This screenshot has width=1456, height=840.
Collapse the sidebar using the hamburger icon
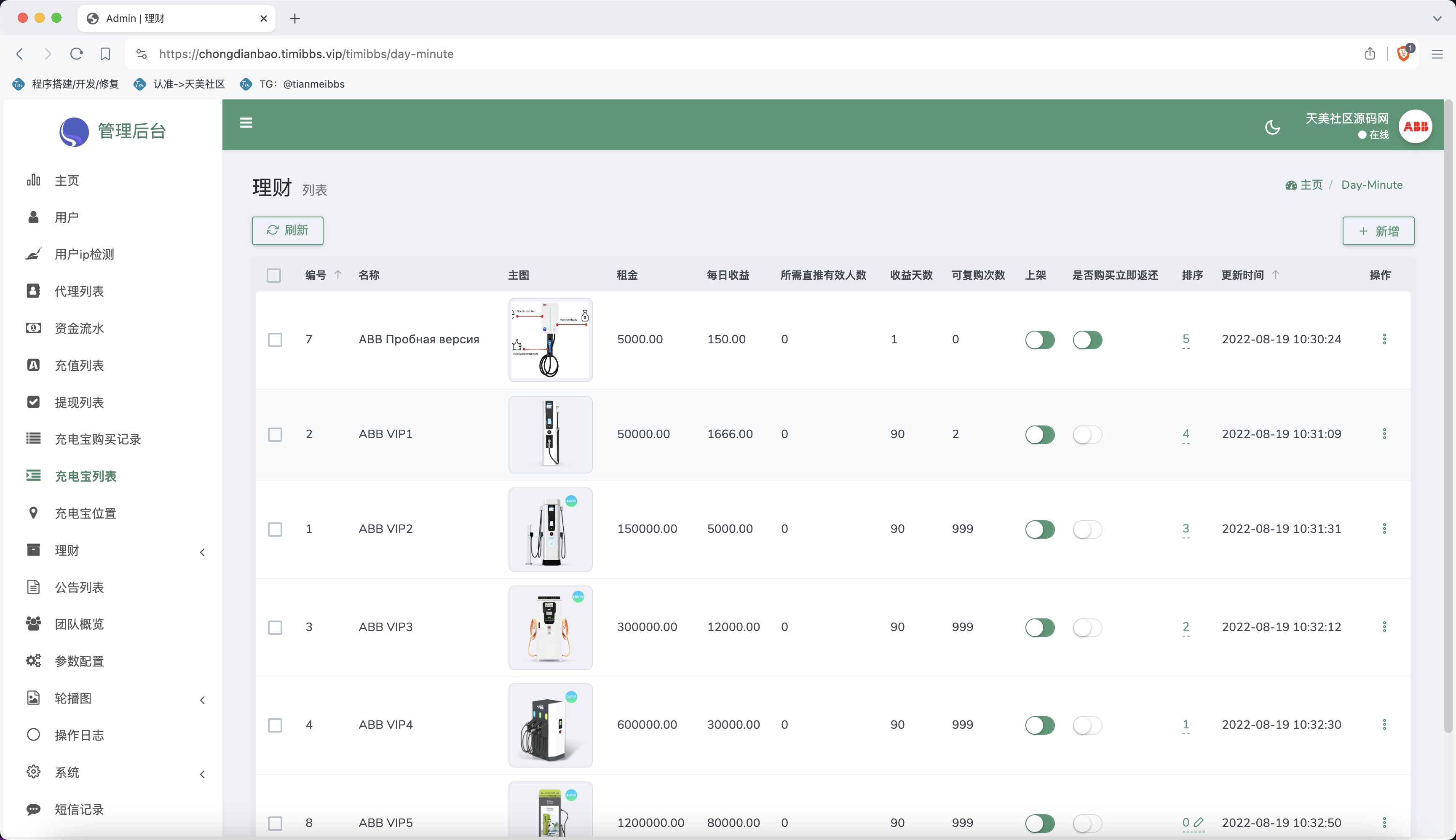[x=246, y=122]
